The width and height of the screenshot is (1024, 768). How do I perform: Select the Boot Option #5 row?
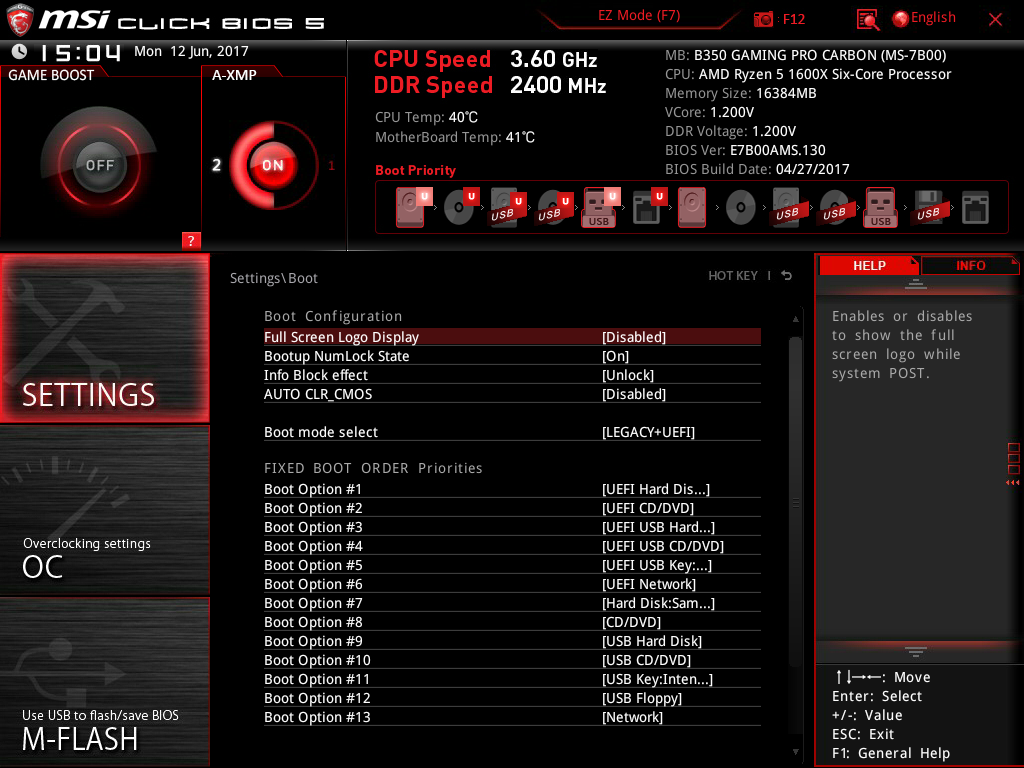point(512,565)
